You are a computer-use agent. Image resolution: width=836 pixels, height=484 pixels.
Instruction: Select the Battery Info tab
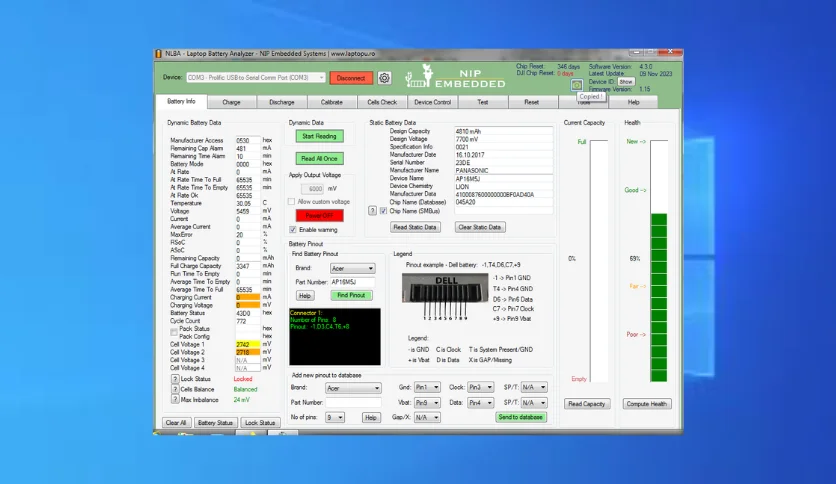[181, 101]
